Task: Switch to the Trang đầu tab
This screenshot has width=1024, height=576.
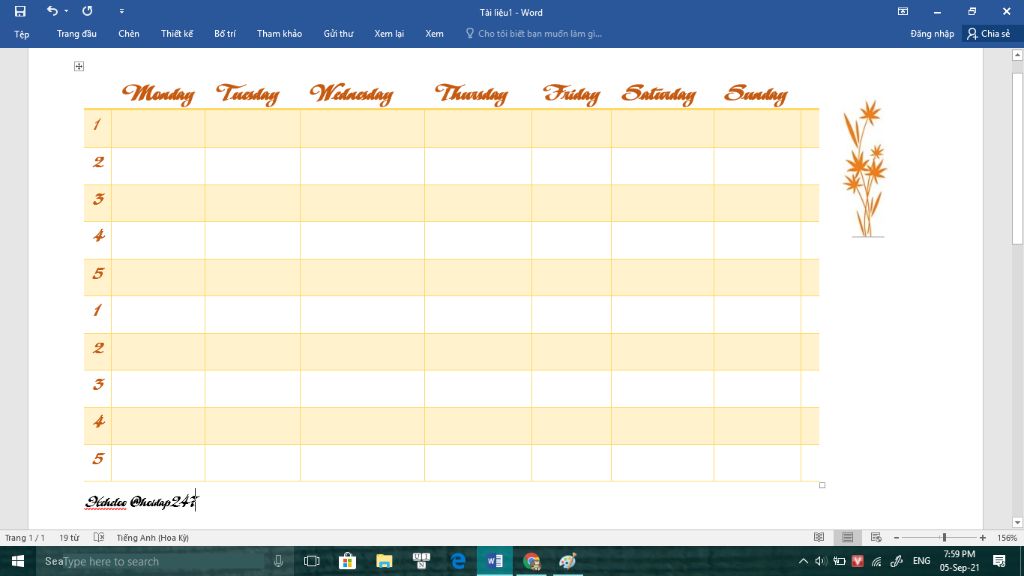Action: click(76, 34)
